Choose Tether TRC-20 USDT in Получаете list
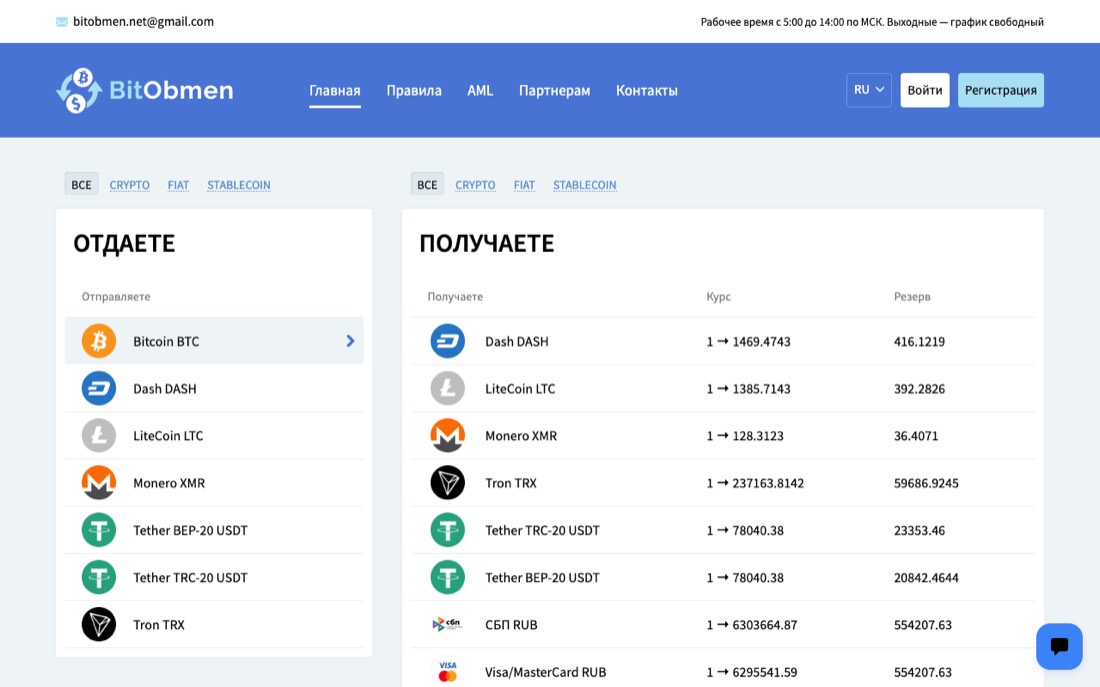The image size is (1100, 687). click(x=723, y=530)
